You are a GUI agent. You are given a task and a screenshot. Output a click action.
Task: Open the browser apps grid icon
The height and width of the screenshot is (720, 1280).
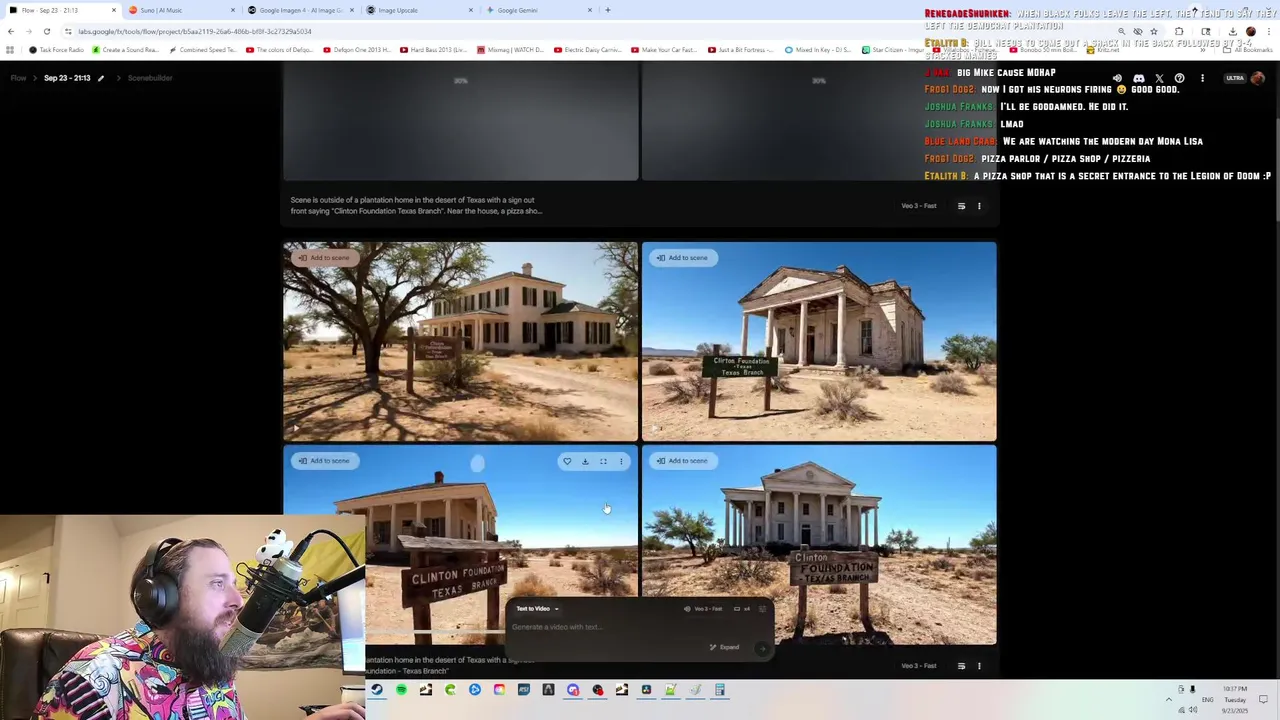point(10,50)
